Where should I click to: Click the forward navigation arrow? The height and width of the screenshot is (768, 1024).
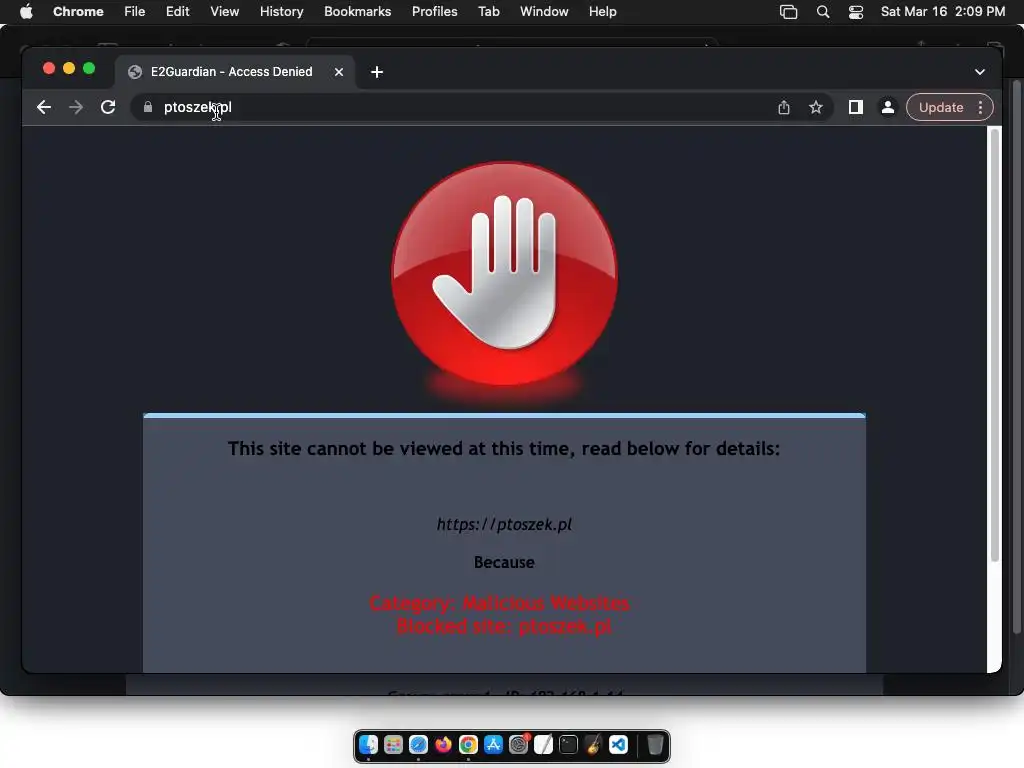[76, 107]
